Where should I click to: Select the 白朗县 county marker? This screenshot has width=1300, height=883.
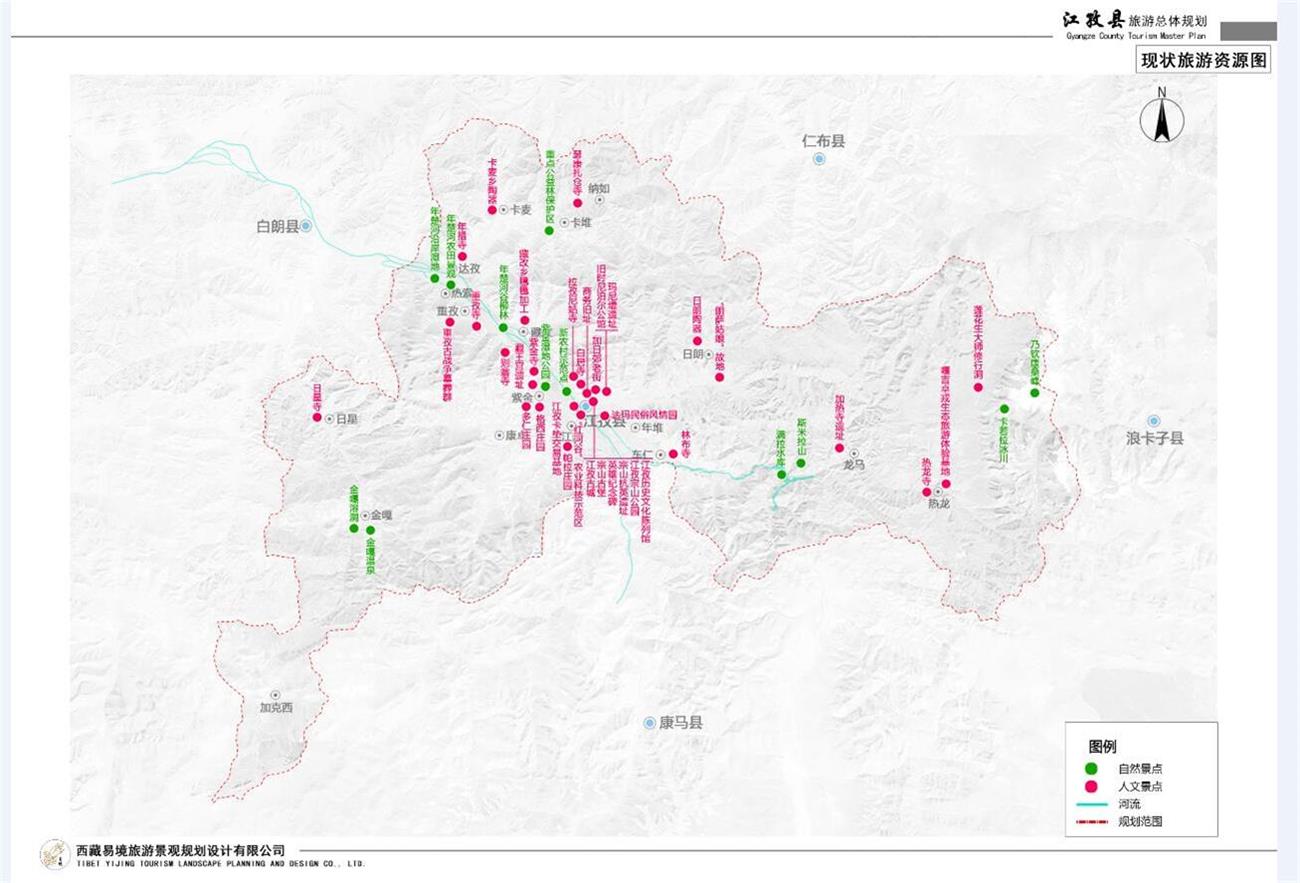pyautogui.click(x=307, y=227)
